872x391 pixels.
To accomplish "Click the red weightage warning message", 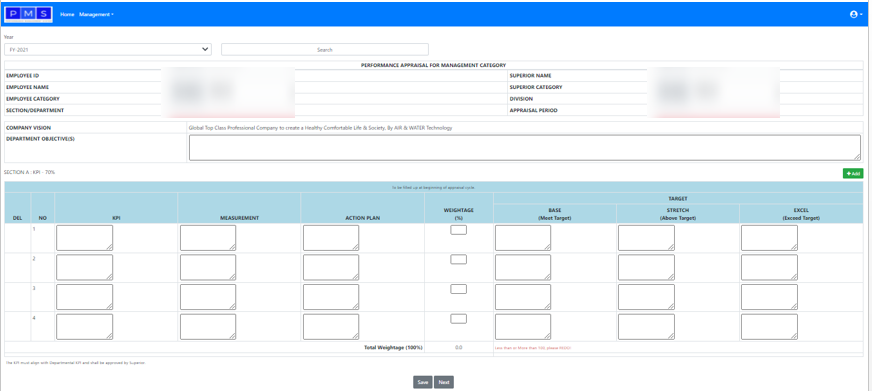I will coord(533,348).
